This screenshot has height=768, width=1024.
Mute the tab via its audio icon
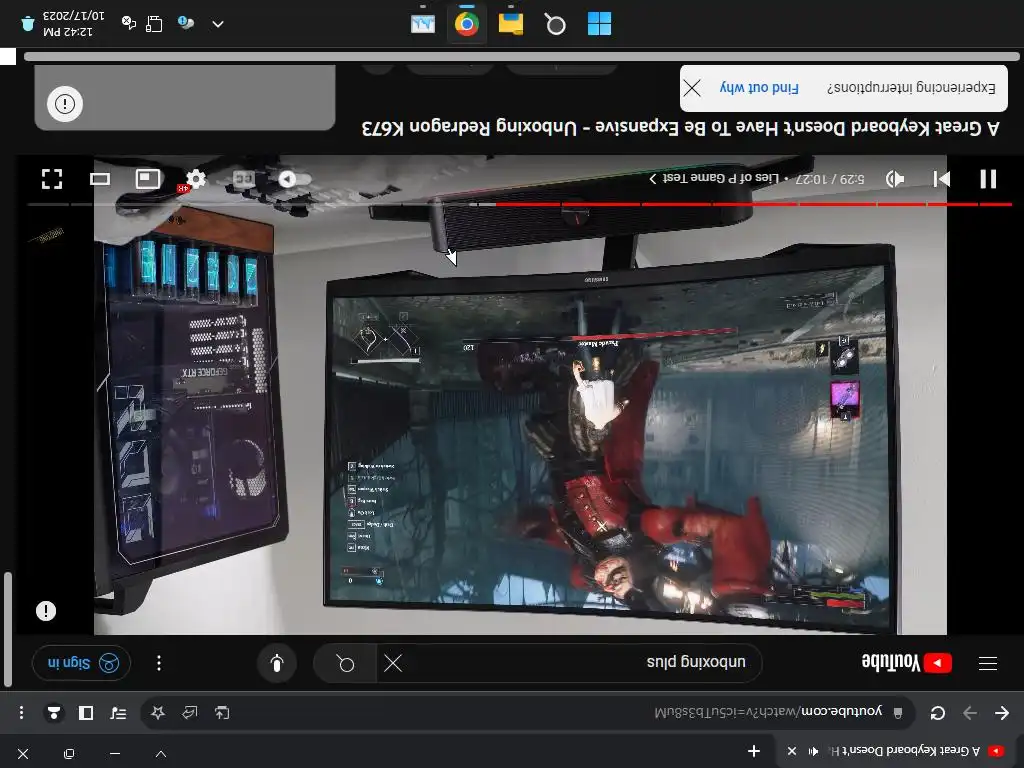(x=814, y=752)
